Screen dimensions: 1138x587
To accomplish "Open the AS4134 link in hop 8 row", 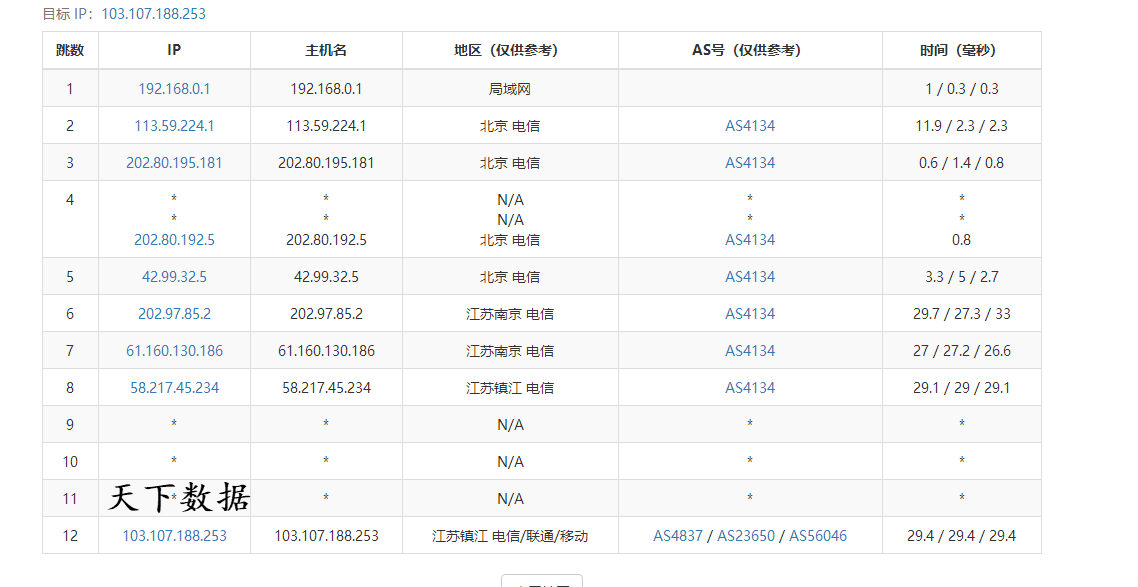I will [x=750, y=388].
